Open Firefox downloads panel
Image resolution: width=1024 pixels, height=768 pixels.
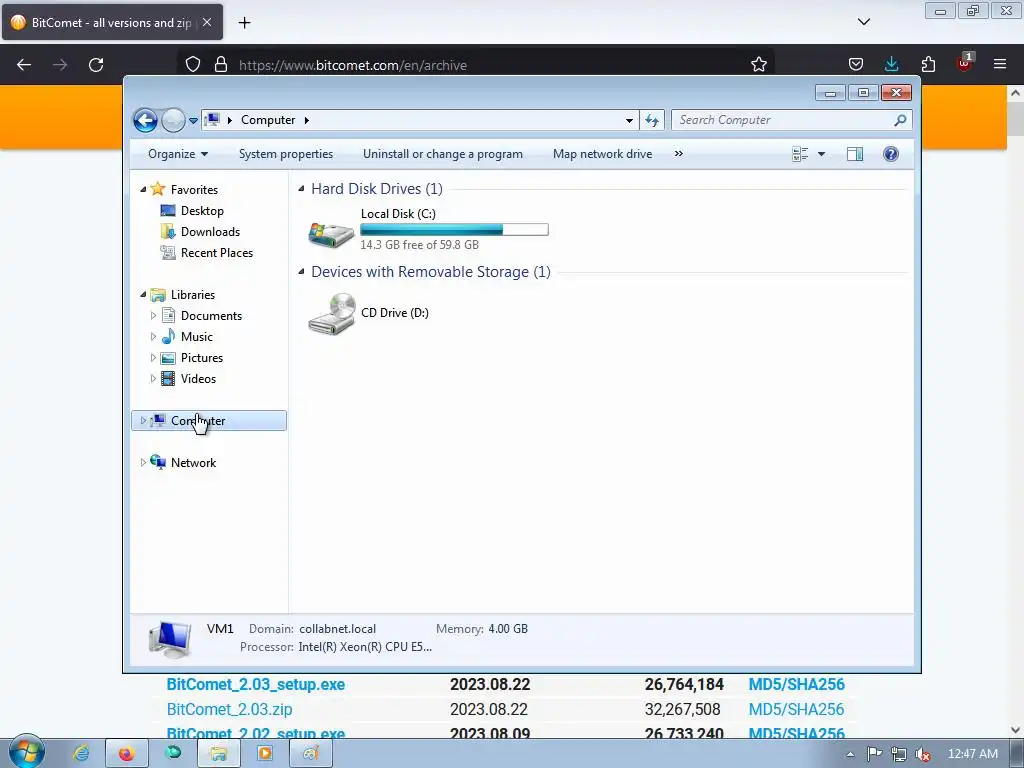(891, 64)
